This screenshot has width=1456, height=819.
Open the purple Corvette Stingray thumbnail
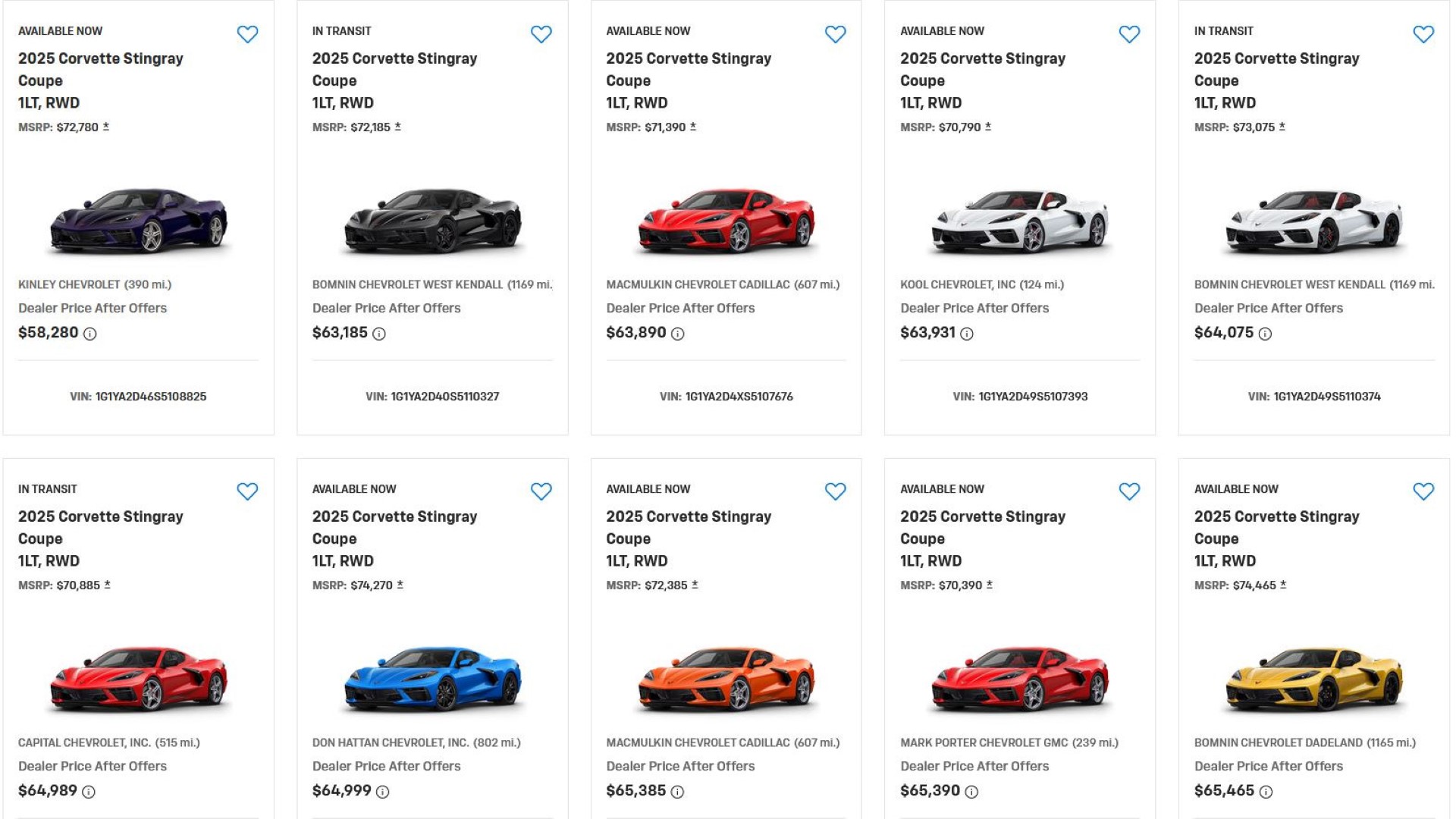tap(139, 221)
